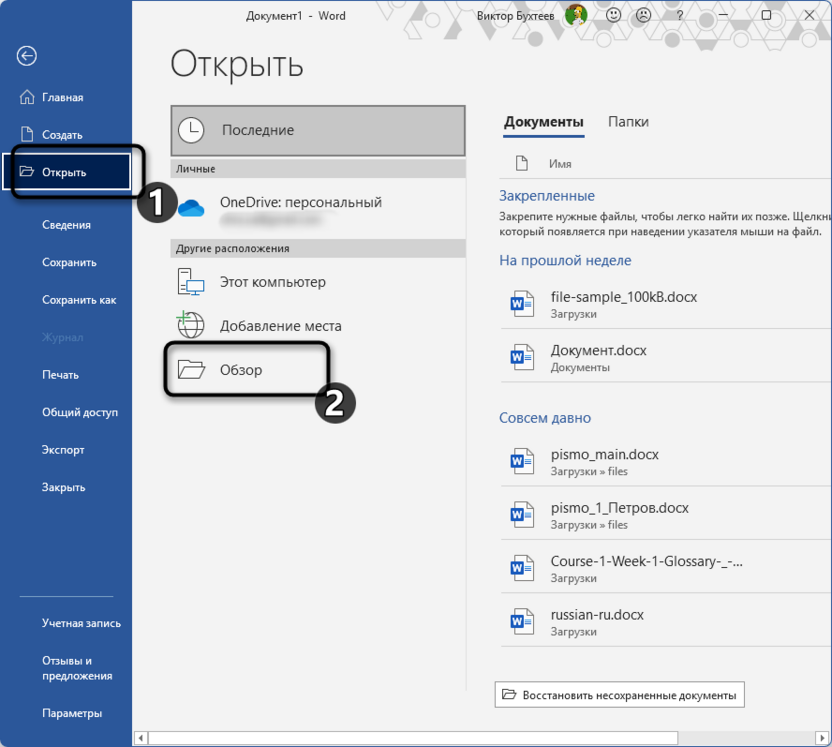
Task: Click the smiley face feedback icon
Action: tap(613, 15)
